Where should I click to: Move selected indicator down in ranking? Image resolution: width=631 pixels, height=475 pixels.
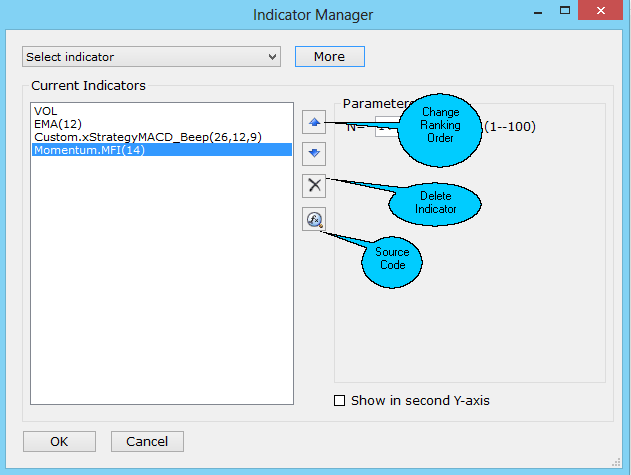314,153
